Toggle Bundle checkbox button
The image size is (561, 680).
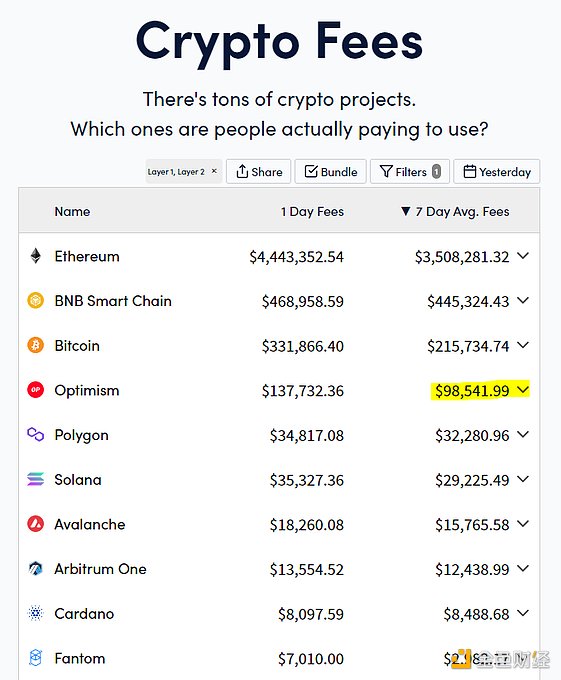tap(331, 172)
